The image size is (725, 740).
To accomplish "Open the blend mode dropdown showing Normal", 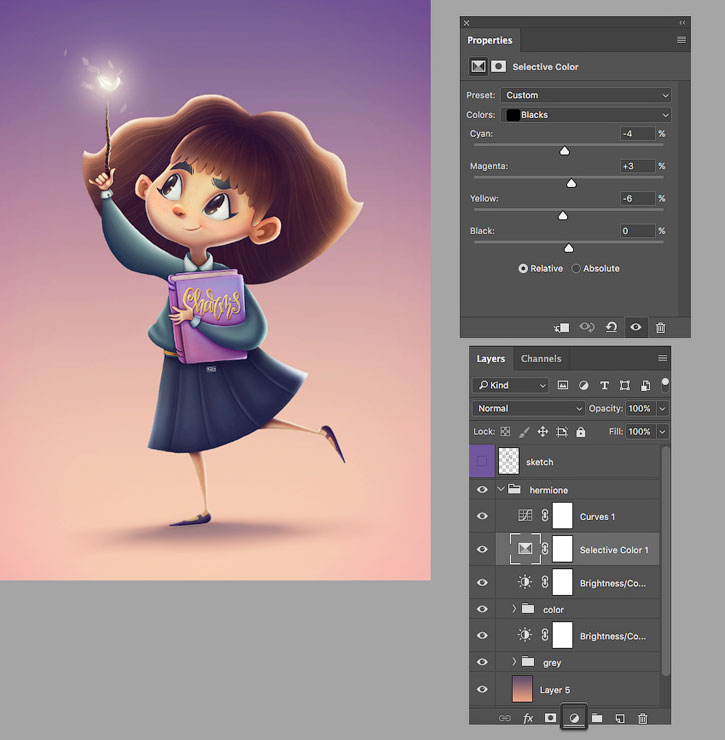I will (529, 408).
